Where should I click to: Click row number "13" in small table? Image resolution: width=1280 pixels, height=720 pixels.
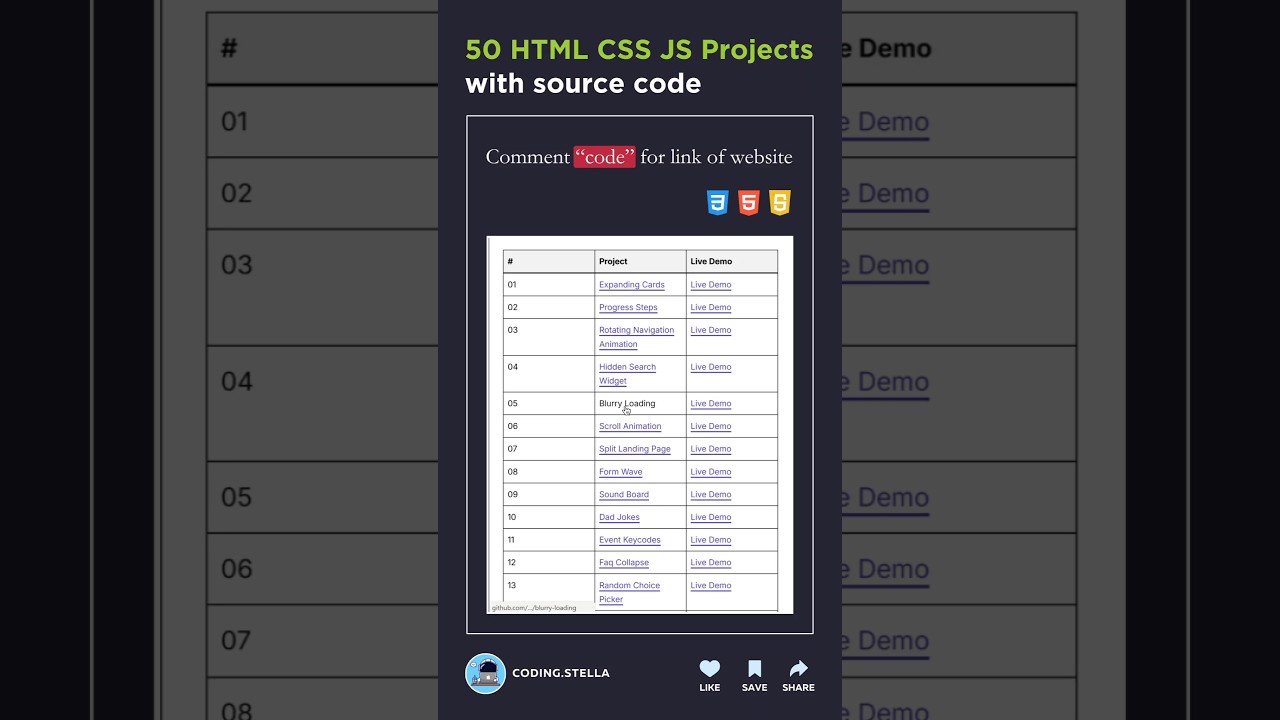(512, 586)
